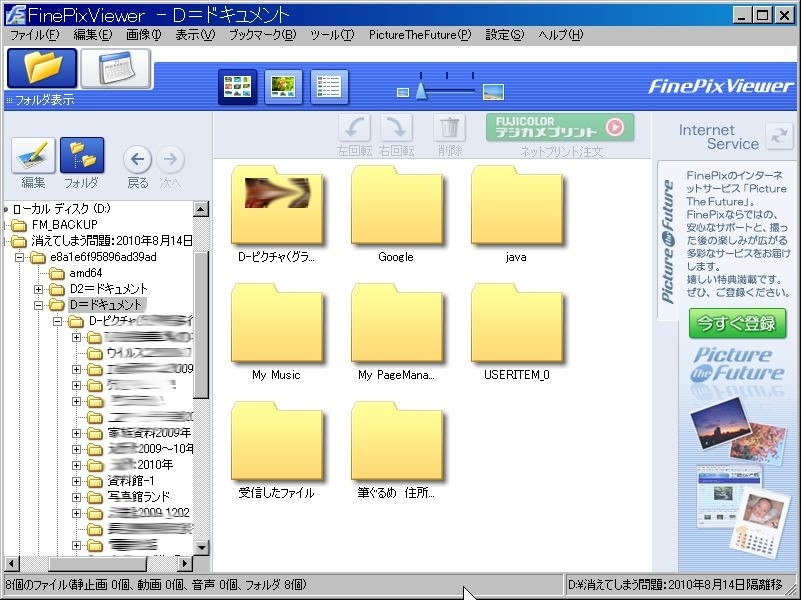Switch to single image preview mode
The width and height of the screenshot is (801, 600).
point(283,88)
